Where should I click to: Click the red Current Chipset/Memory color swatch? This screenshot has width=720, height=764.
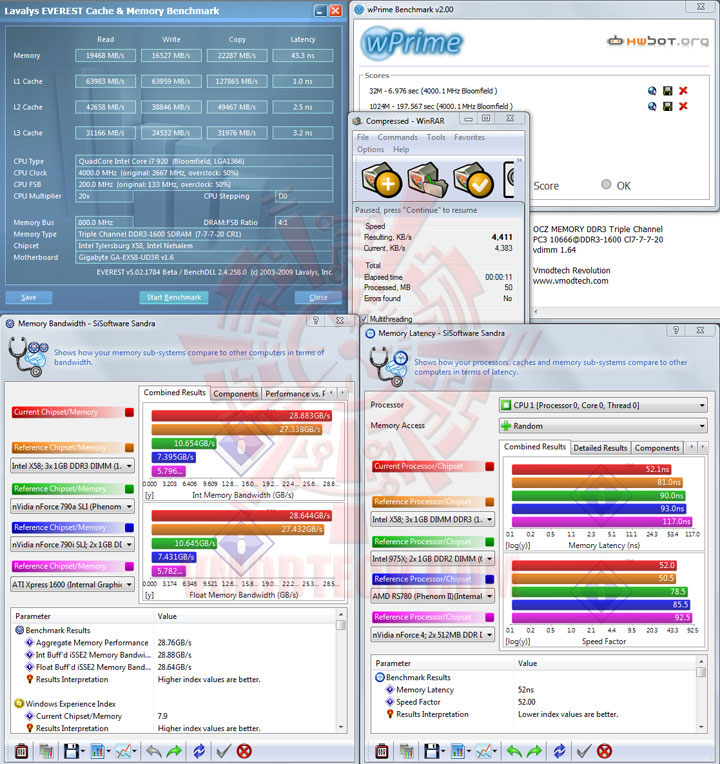click(x=129, y=412)
